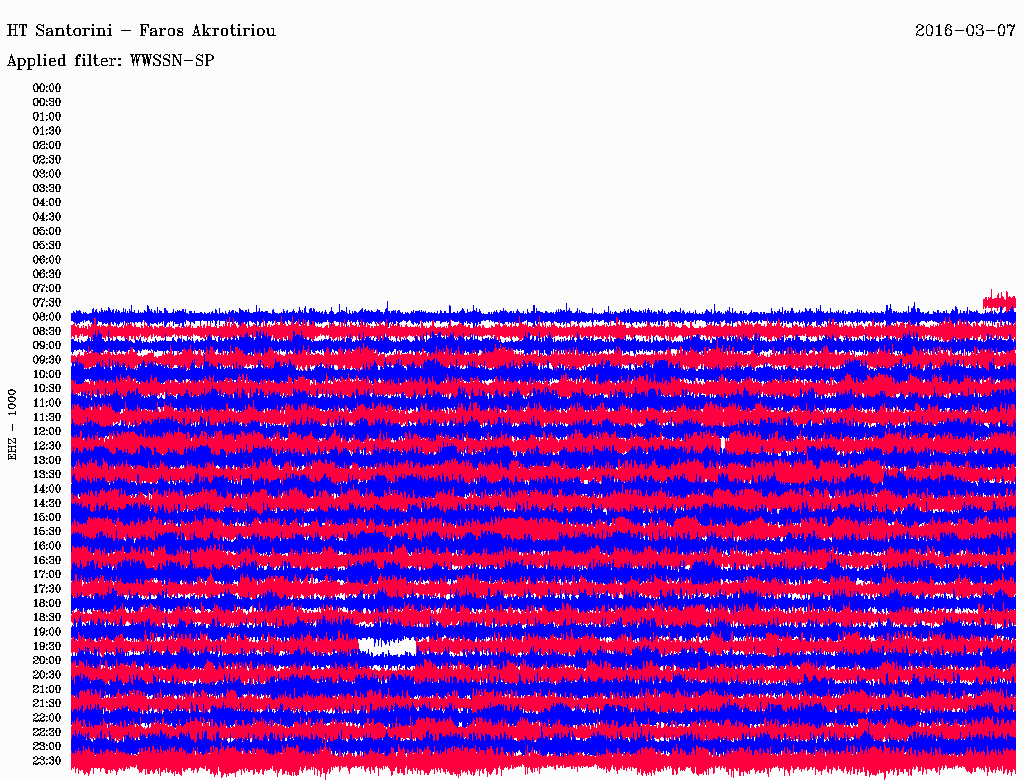Select the 06:00 time label
This screenshot has height=780, width=1024.
(x=47, y=259)
